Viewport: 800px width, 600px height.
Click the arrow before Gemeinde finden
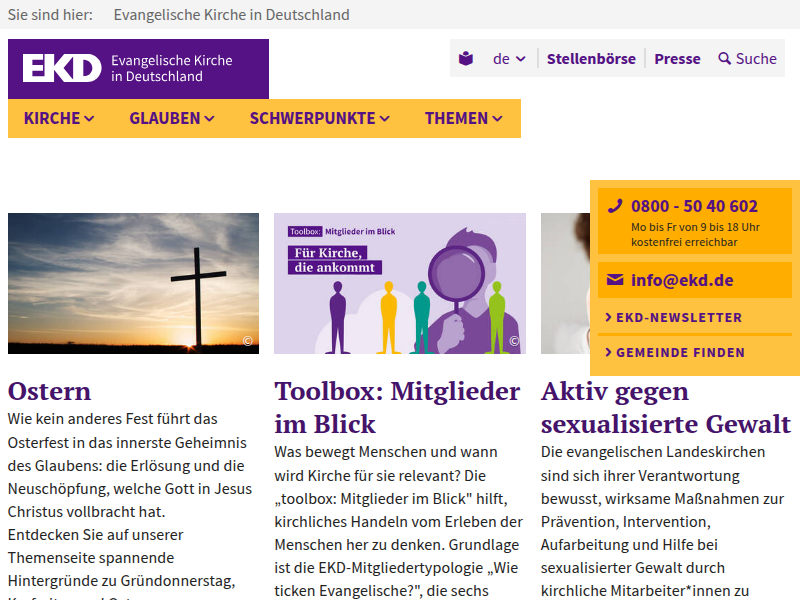point(608,353)
